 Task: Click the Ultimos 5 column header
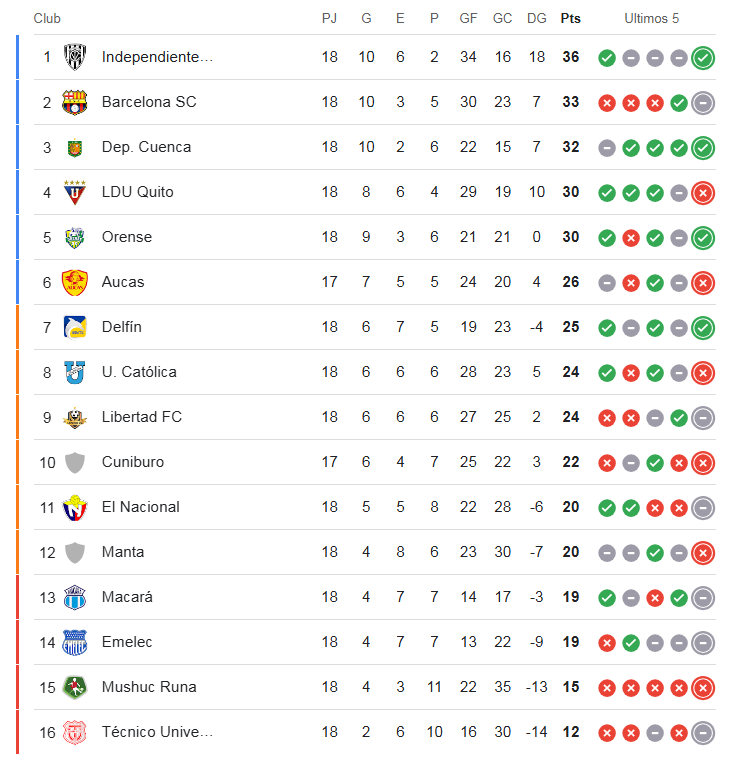[651, 18]
